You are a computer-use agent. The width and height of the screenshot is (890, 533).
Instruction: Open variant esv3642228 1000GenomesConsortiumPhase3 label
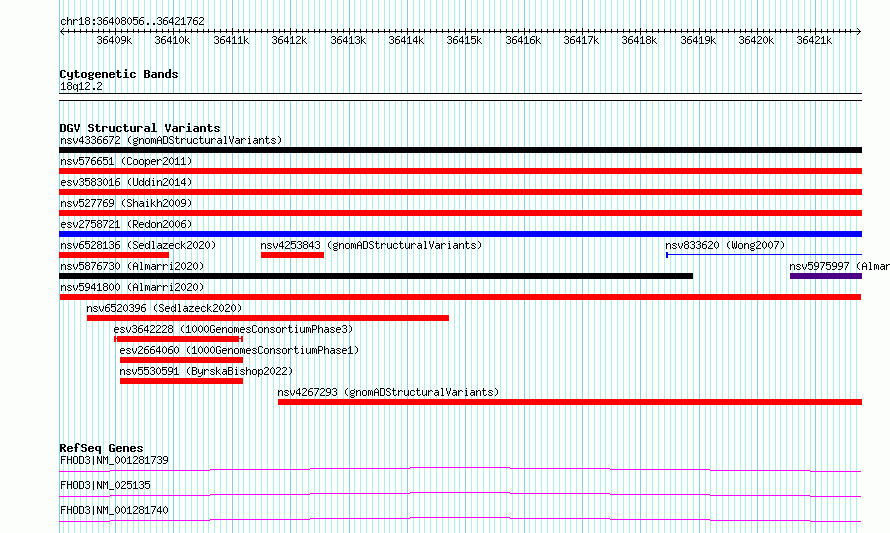(233, 329)
